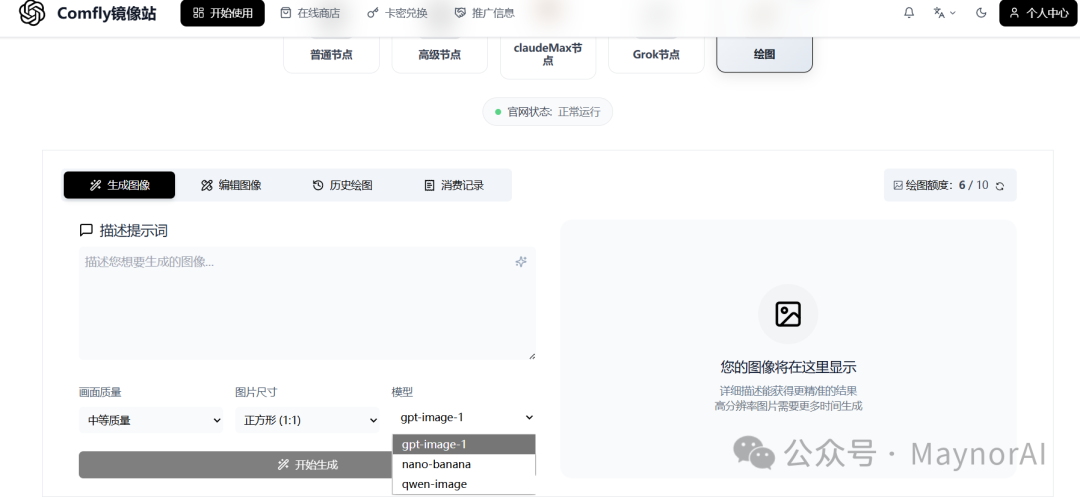
Task: Open the 图片尺寸 dropdown
Action: 307,420
